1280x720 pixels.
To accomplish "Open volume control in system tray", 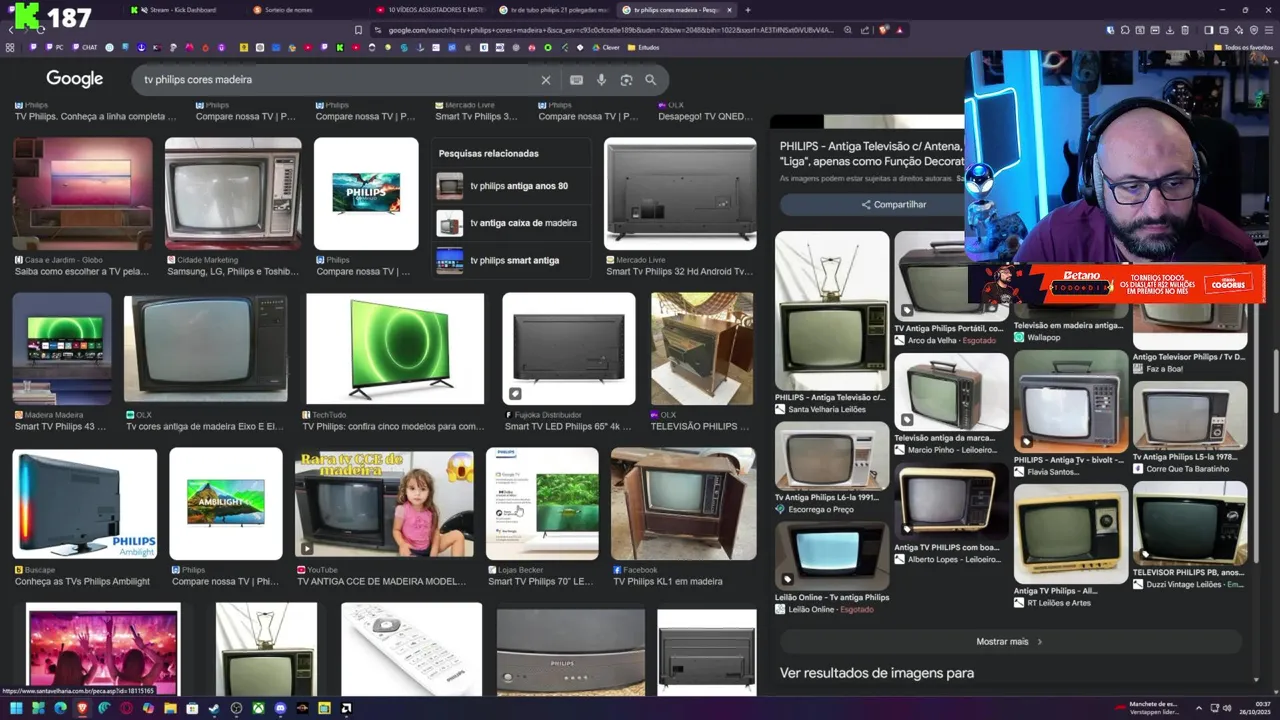I will (x=1228, y=708).
